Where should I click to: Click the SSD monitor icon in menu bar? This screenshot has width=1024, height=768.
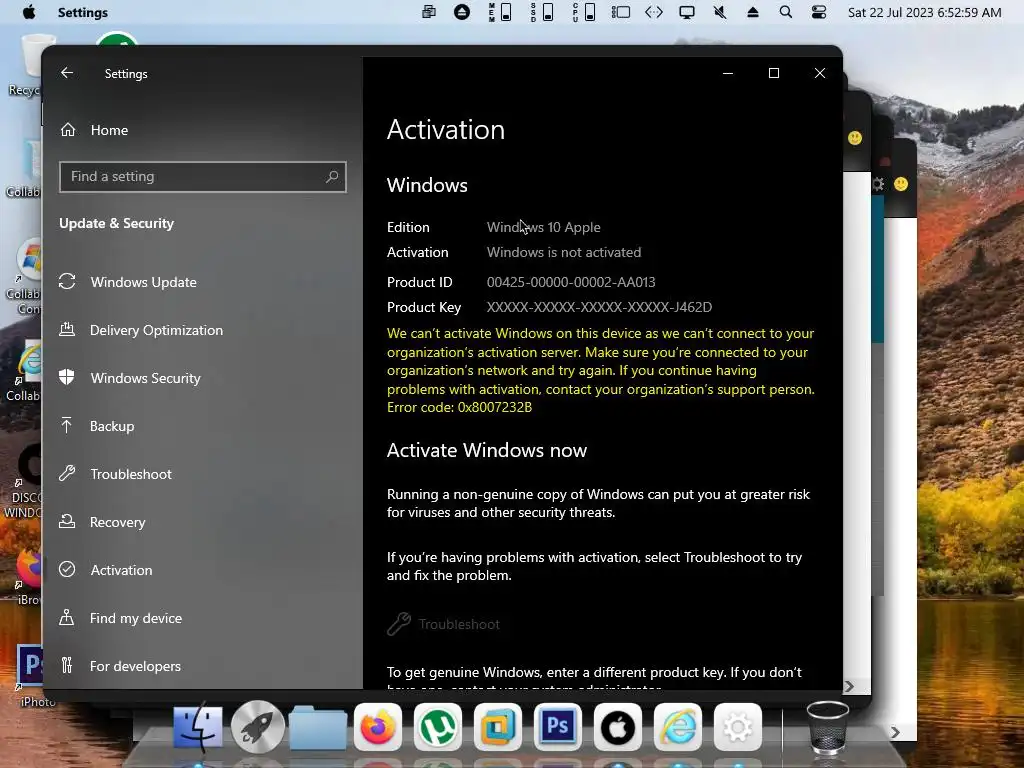(x=541, y=12)
